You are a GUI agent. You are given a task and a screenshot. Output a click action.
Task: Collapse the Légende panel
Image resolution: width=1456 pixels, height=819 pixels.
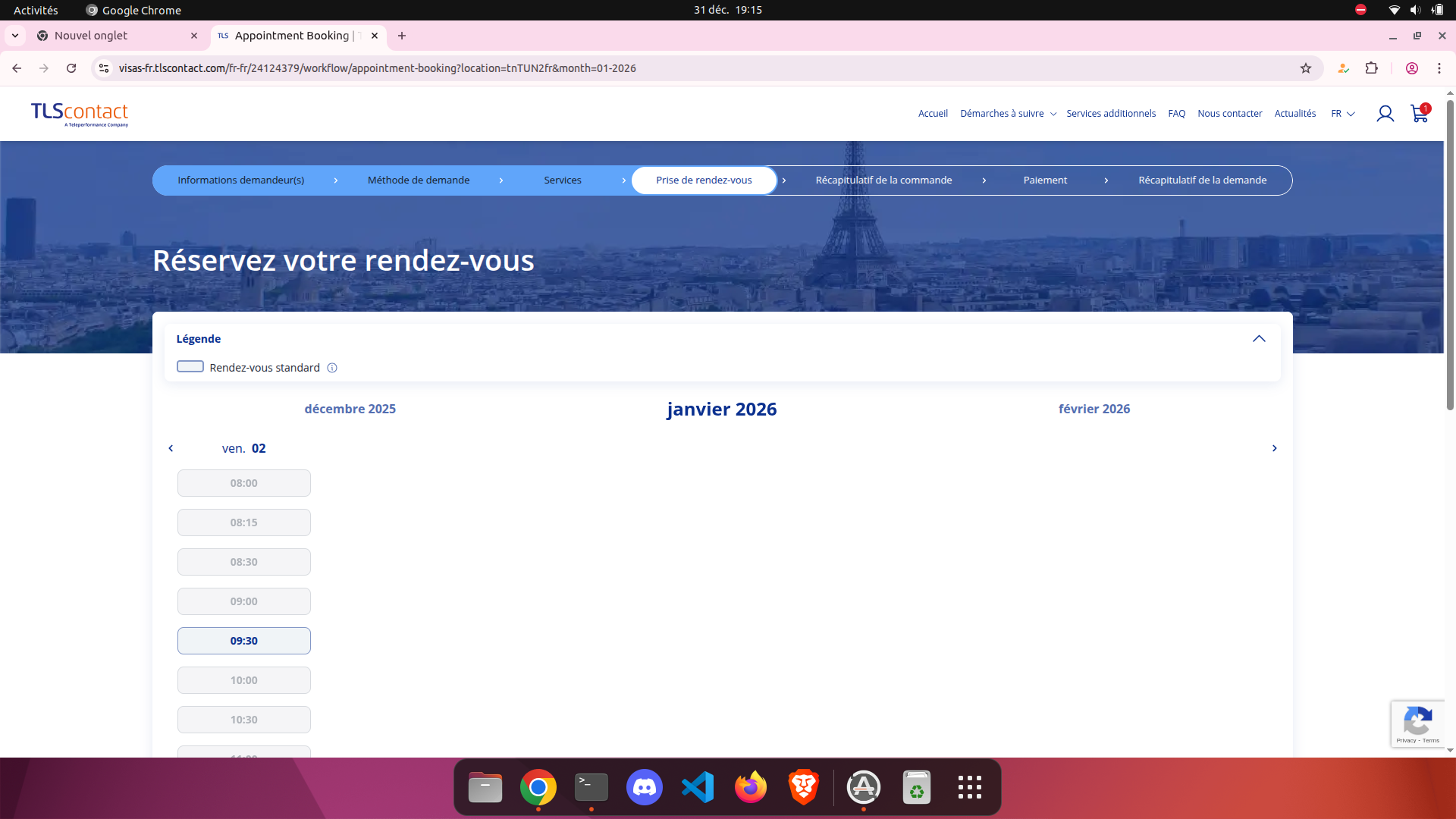tap(1259, 339)
